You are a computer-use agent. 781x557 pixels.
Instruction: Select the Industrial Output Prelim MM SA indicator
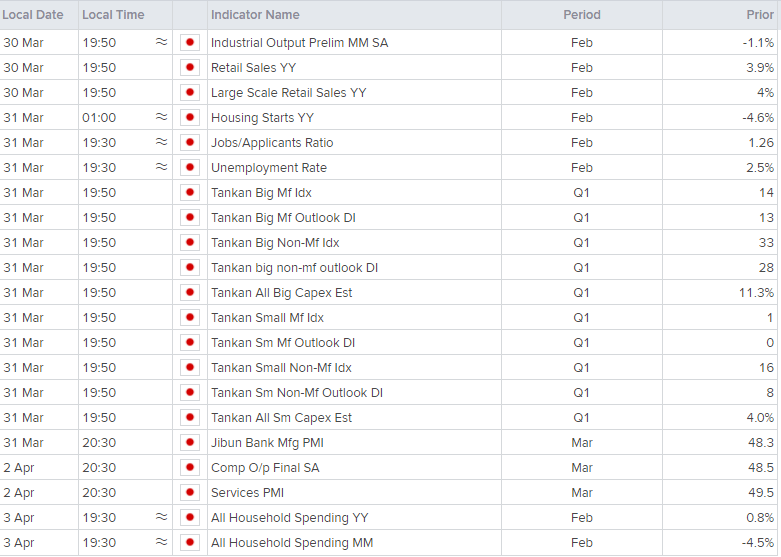pos(299,43)
